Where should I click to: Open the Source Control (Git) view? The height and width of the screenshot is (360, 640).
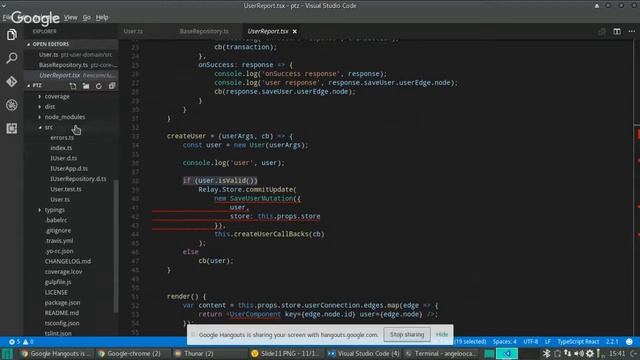click(x=11, y=82)
